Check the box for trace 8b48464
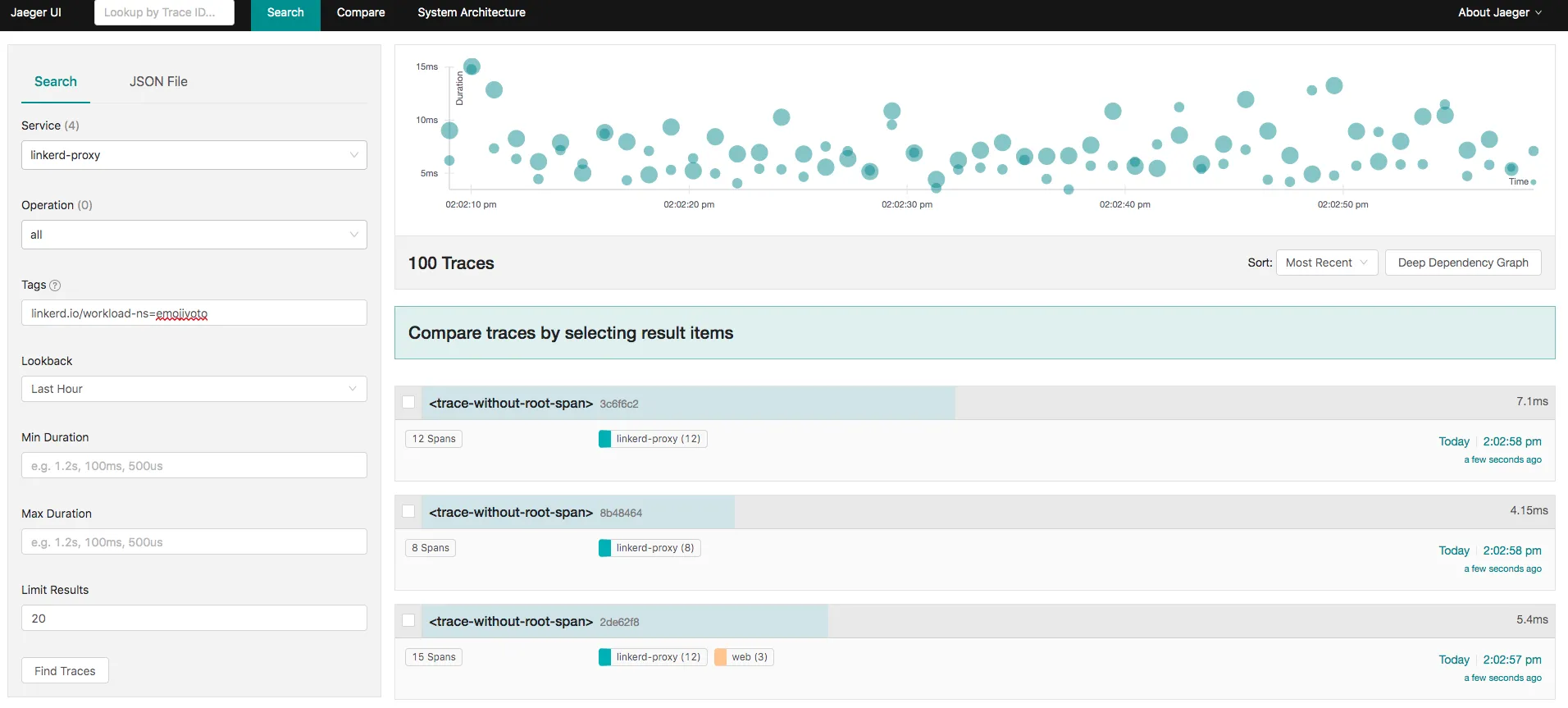1568x708 pixels. pos(408,511)
